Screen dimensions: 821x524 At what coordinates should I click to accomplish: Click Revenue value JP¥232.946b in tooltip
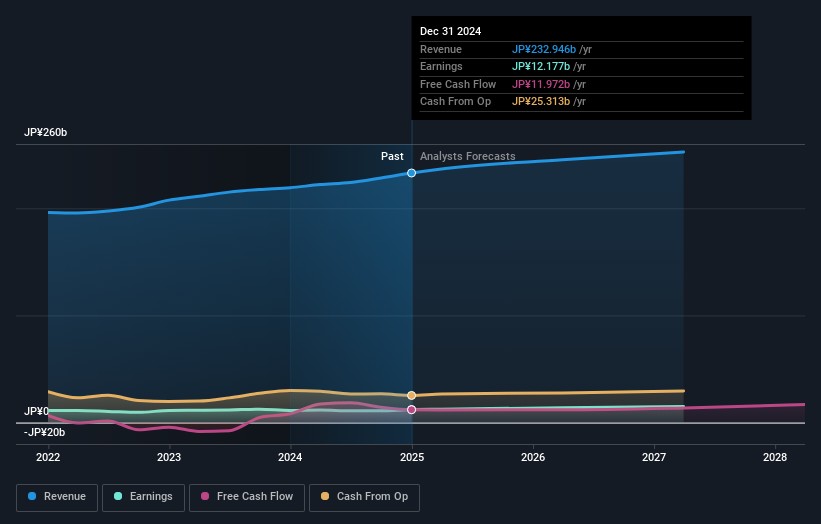(544, 49)
